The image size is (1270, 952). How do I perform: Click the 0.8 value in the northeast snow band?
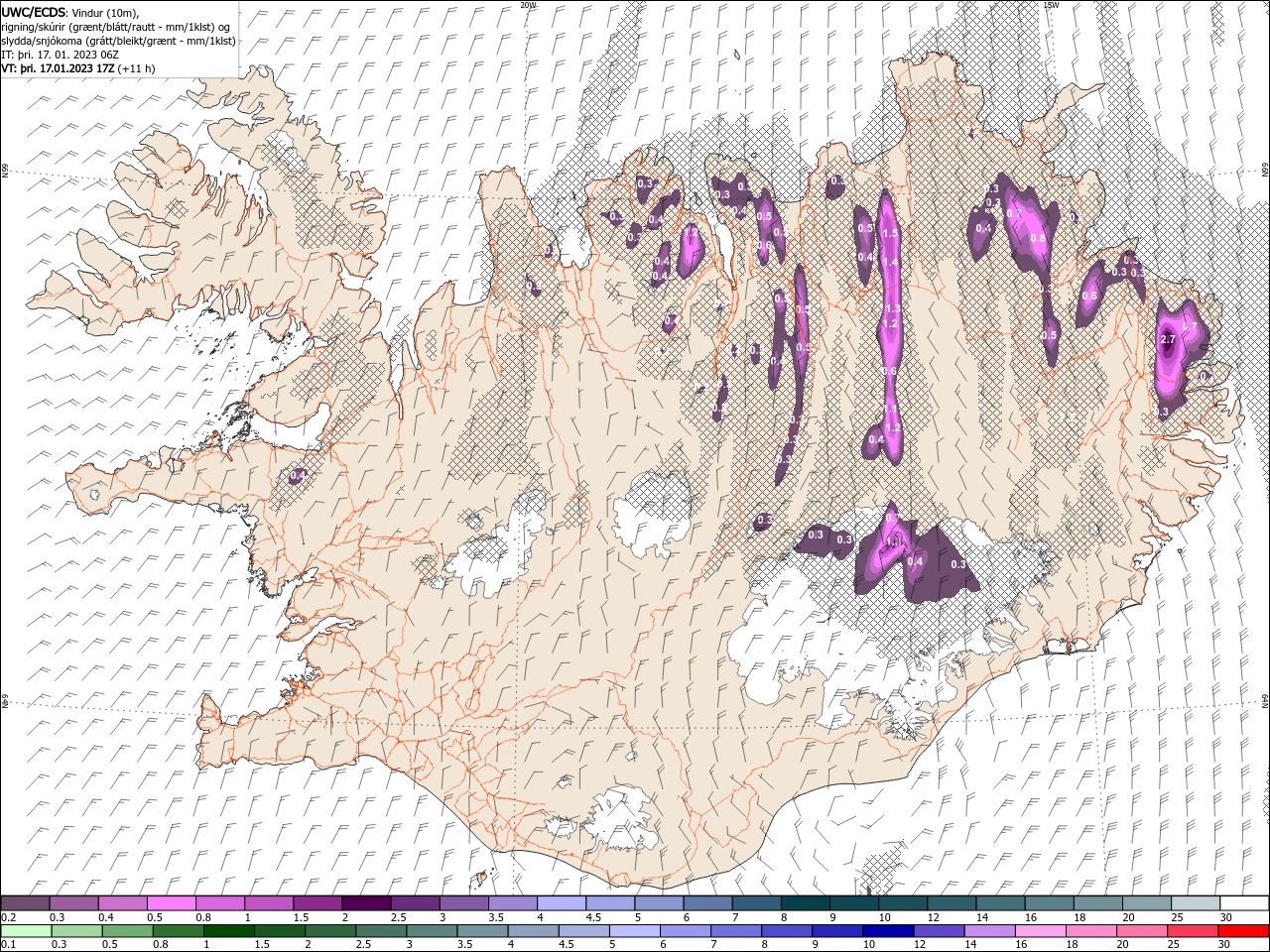(x=1038, y=238)
